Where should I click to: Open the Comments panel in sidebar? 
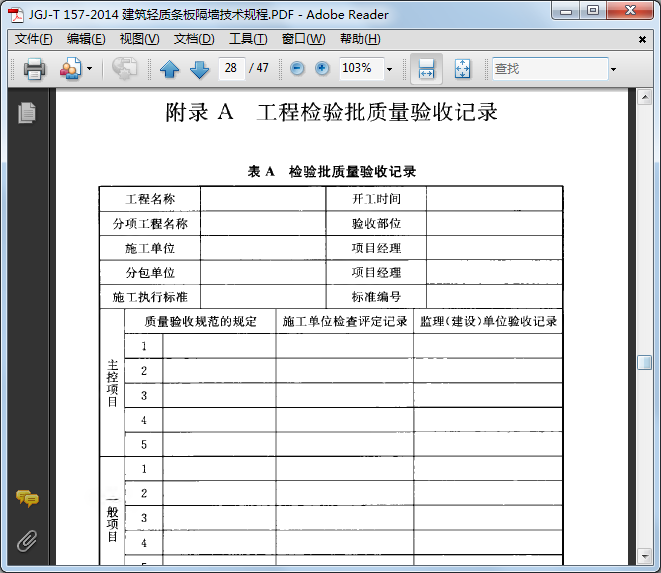27,498
